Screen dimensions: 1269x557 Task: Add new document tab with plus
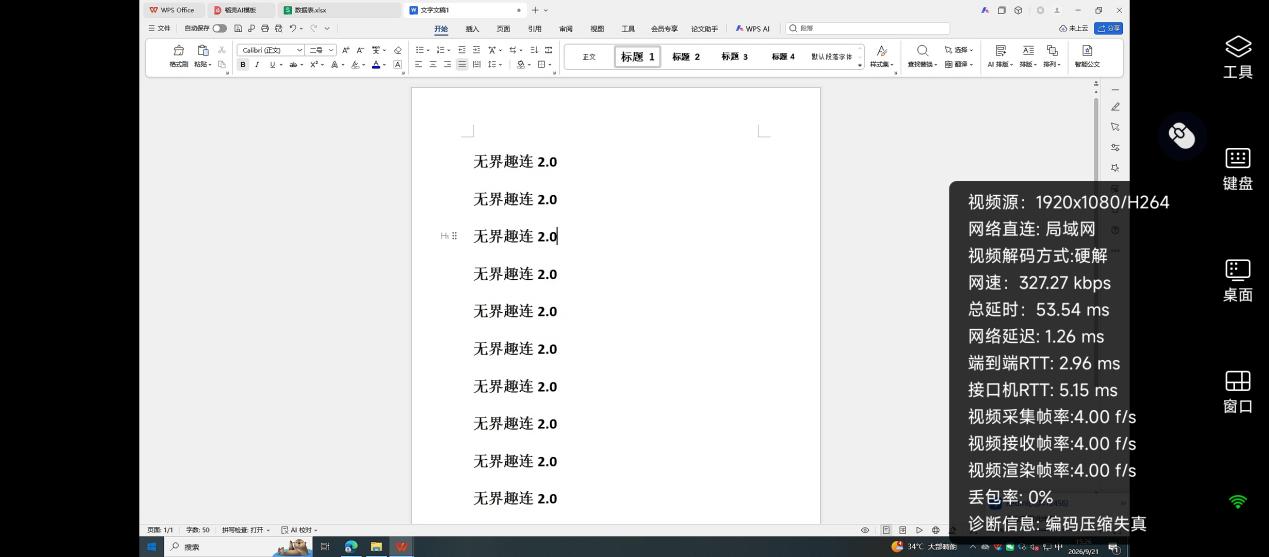tap(535, 10)
